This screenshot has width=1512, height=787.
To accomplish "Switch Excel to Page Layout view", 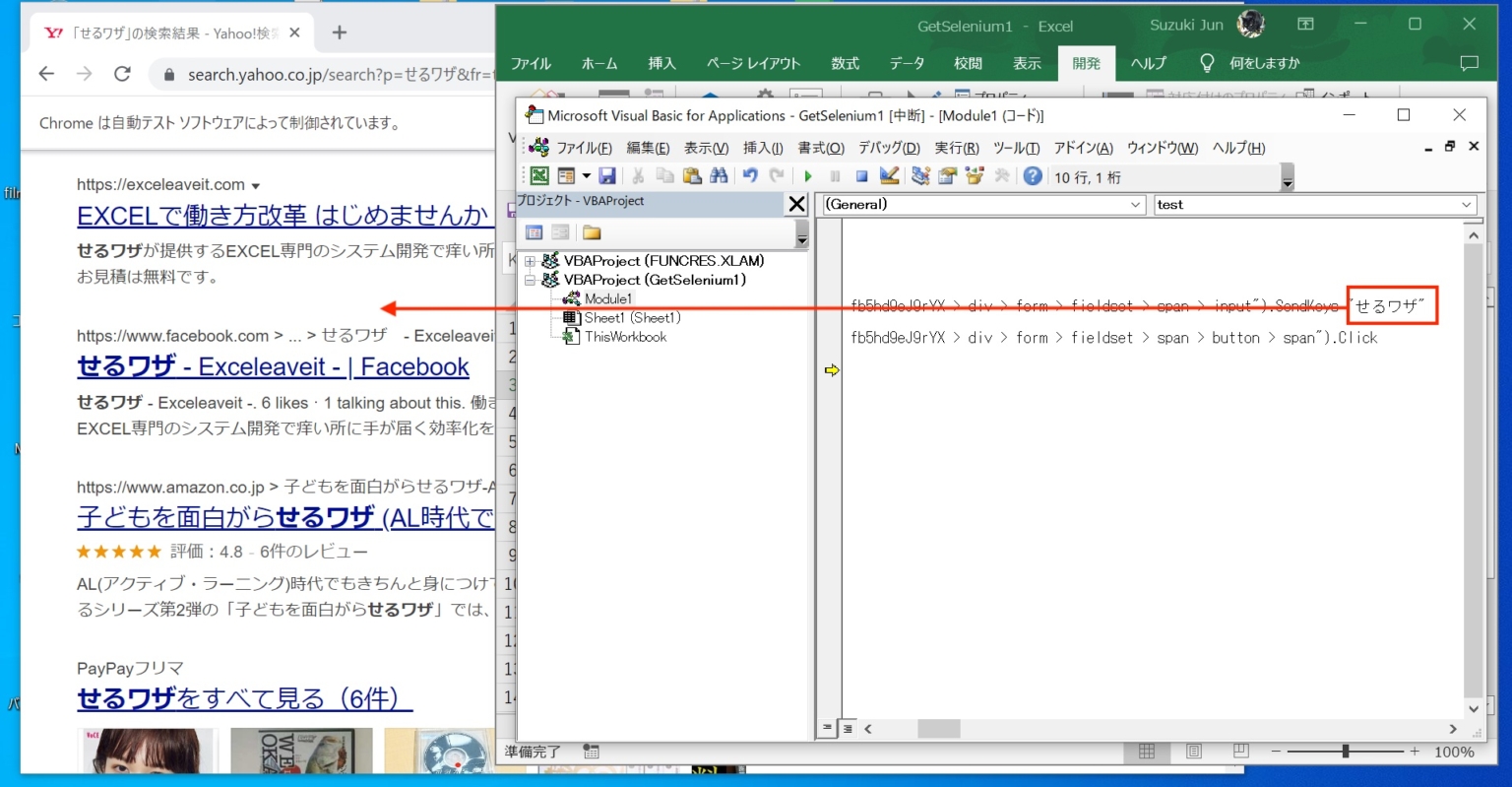I will (x=1194, y=752).
